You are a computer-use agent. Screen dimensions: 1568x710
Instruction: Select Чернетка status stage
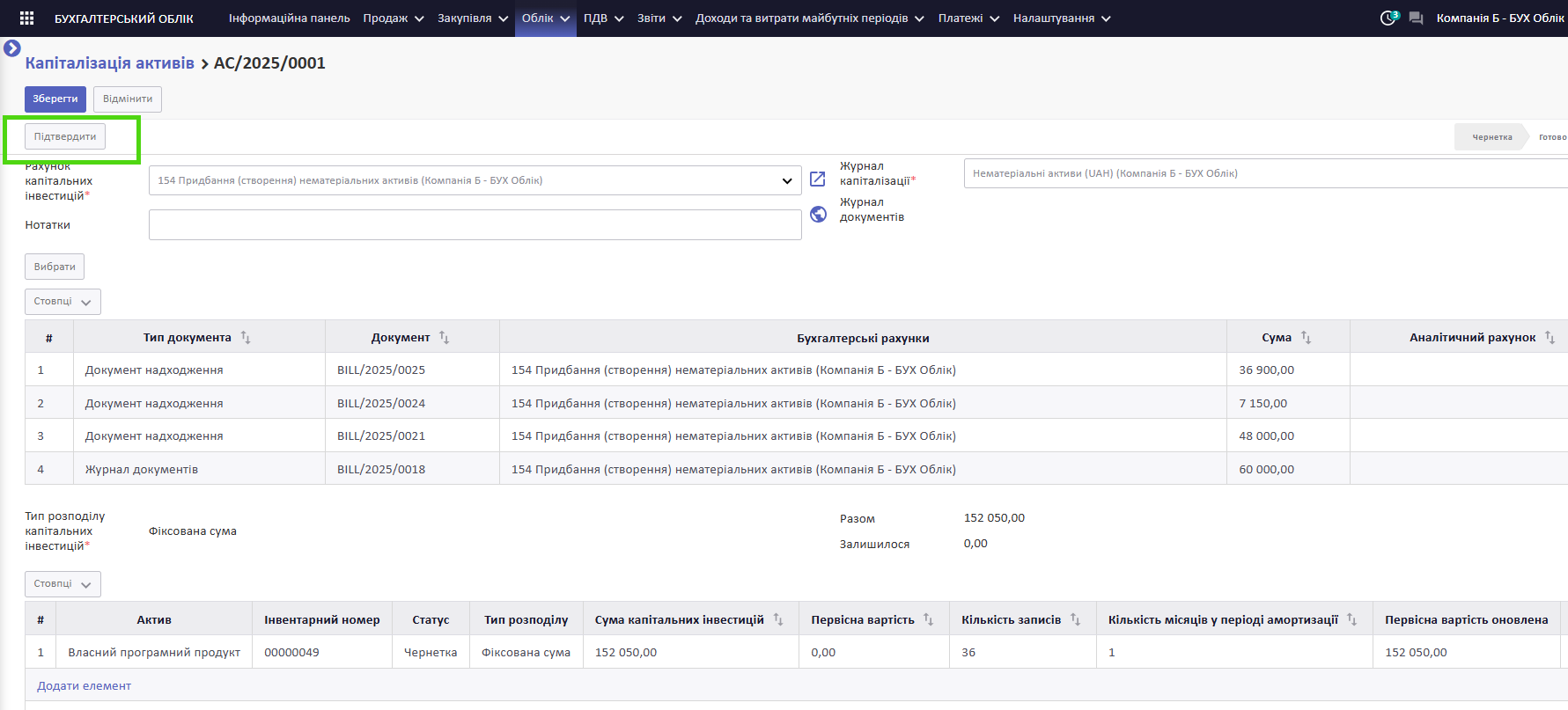(1492, 136)
